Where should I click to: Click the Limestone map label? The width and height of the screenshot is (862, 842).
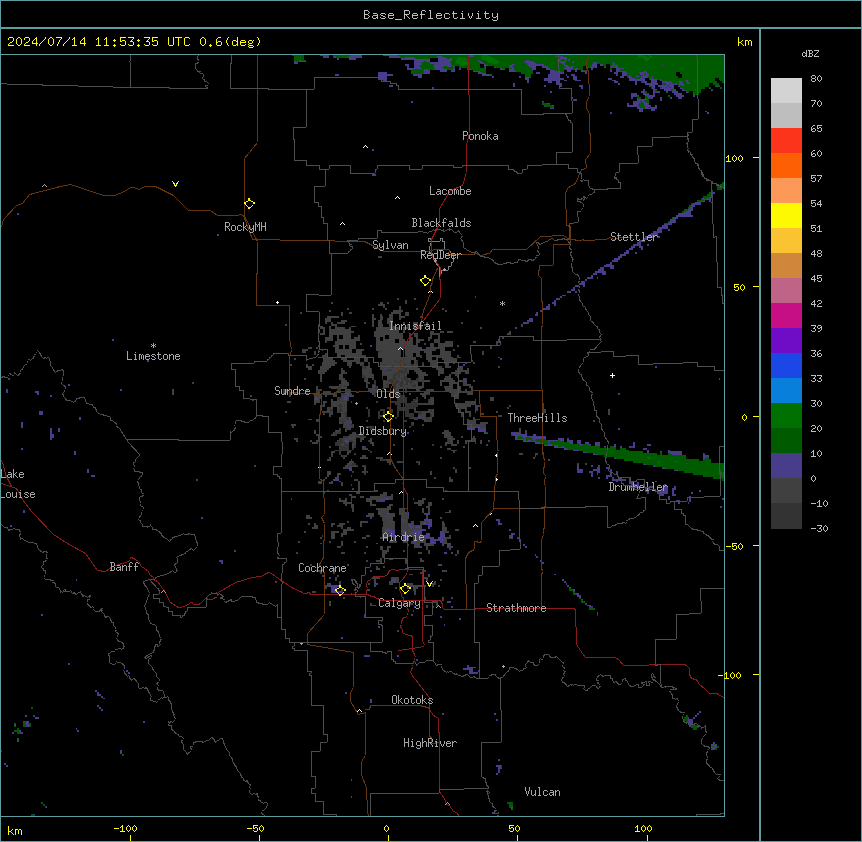coord(153,356)
